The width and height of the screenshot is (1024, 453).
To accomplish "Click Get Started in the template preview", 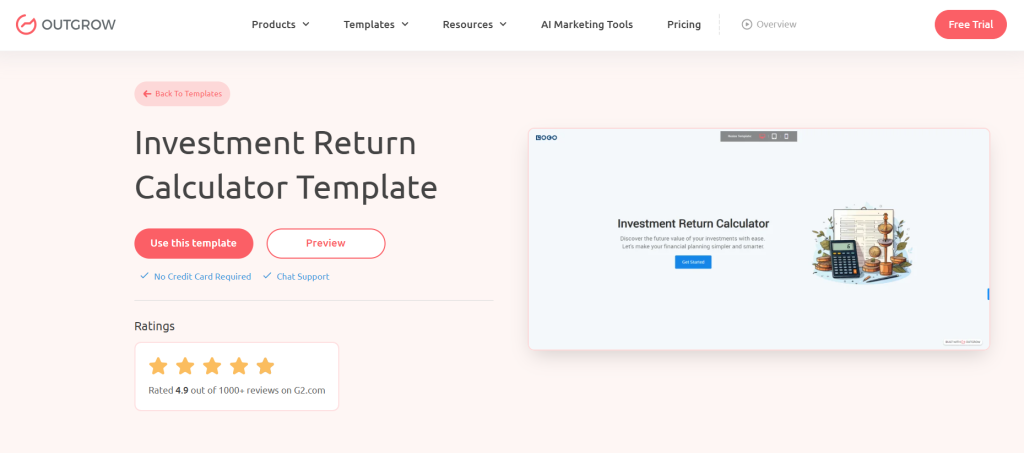I will 693,262.
